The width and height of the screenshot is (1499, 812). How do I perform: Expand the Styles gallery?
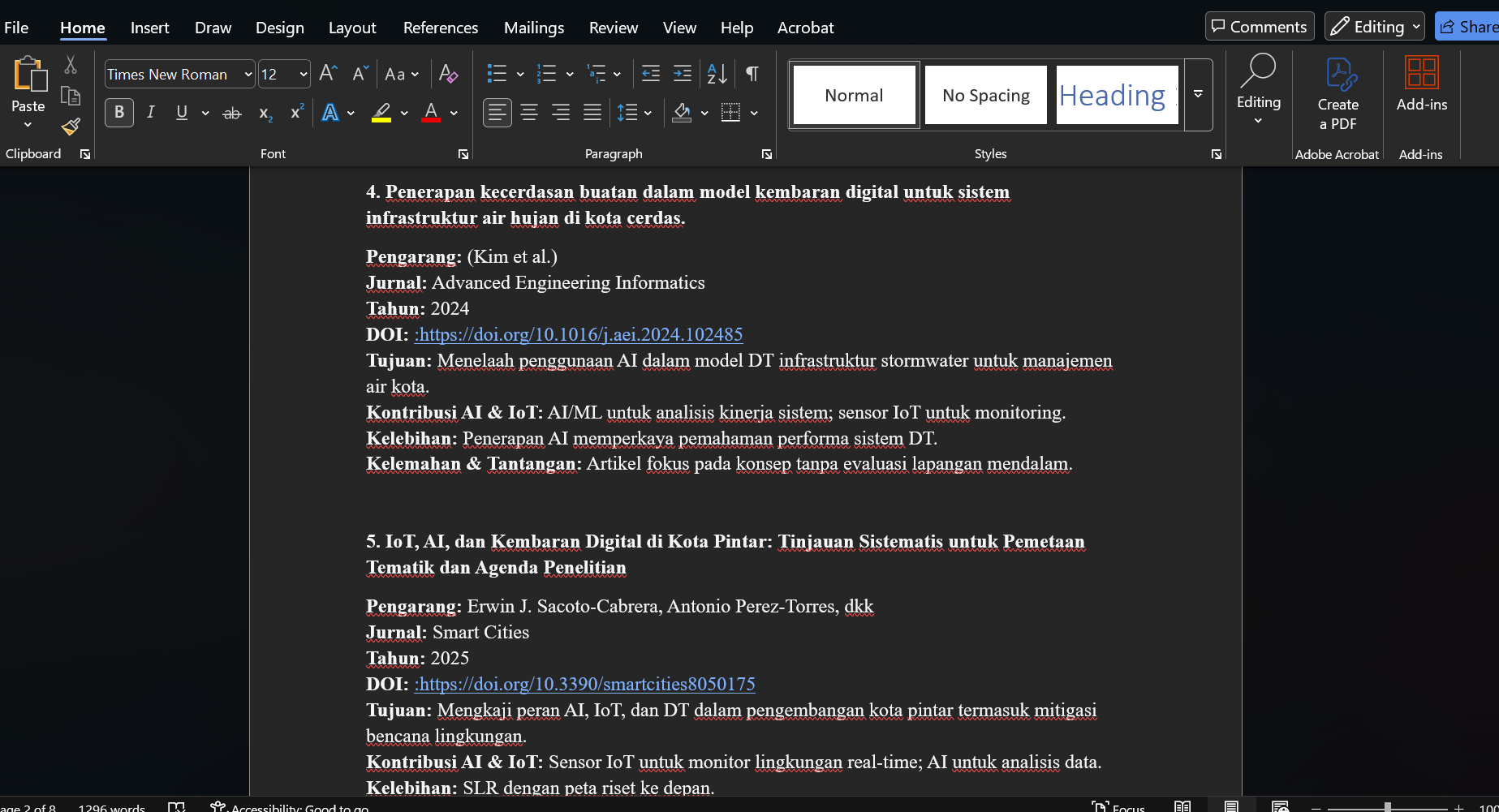(1198, 95)
